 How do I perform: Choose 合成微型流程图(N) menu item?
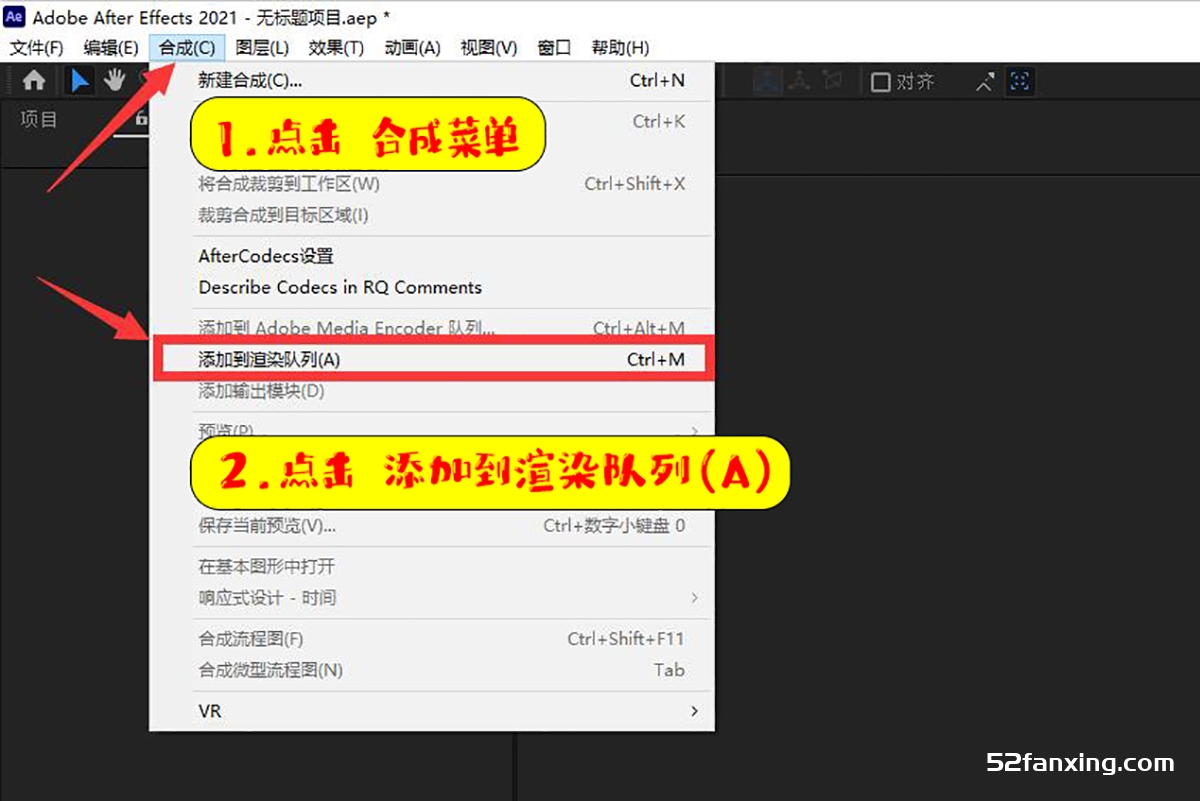tap(432, 670)
